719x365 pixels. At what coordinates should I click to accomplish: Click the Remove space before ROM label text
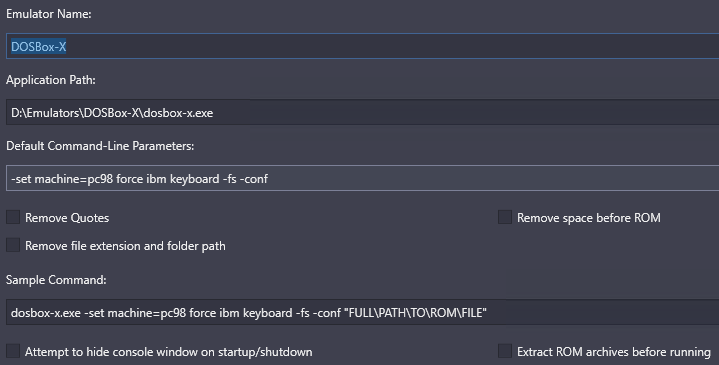click(589, 218)
